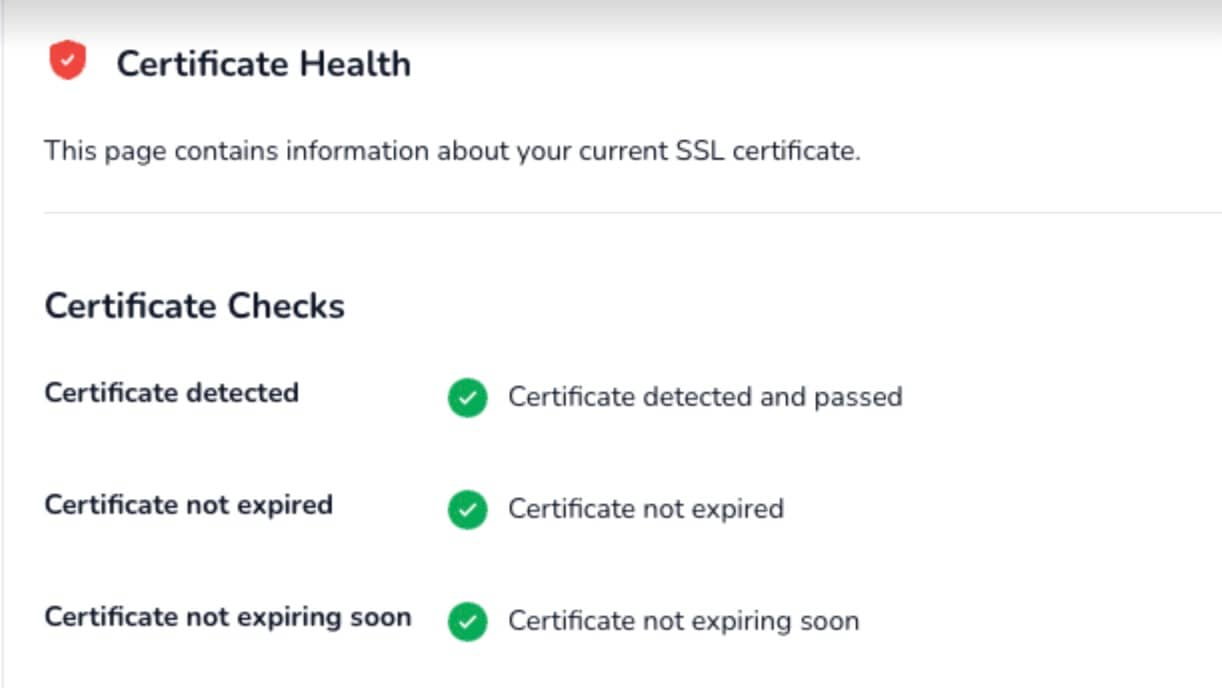Click the page description sentence

point(452,152)
